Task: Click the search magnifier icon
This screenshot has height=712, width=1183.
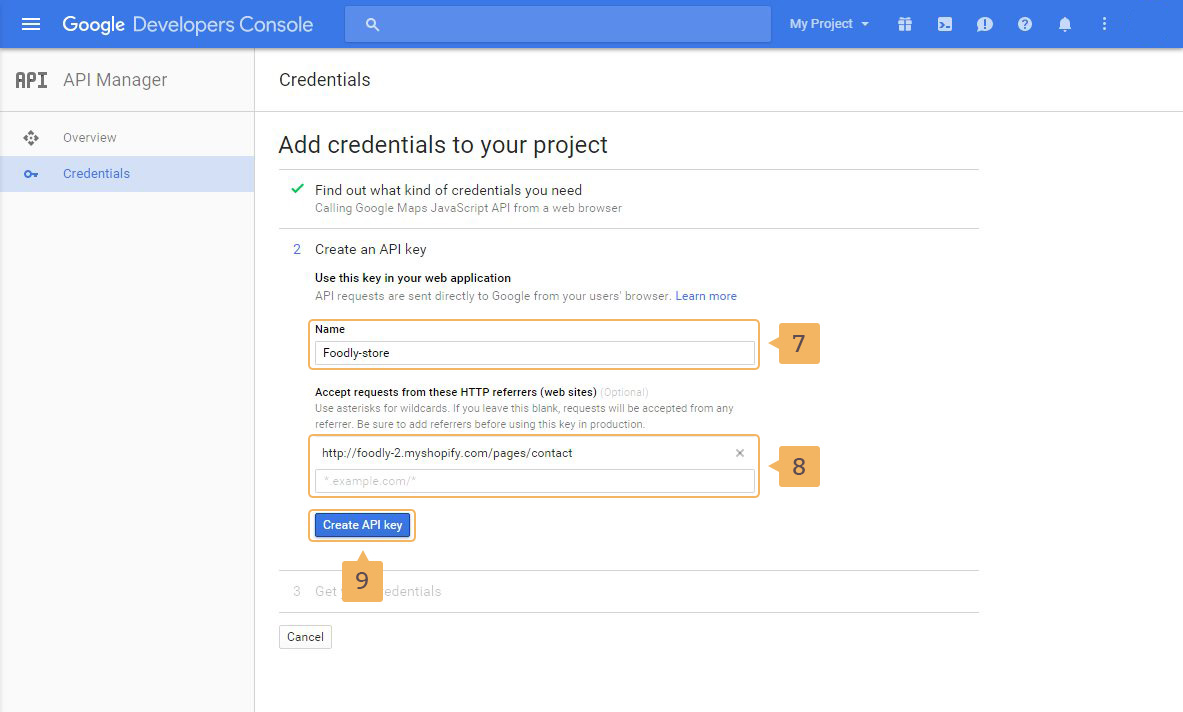Action: [x=372, y=24]
